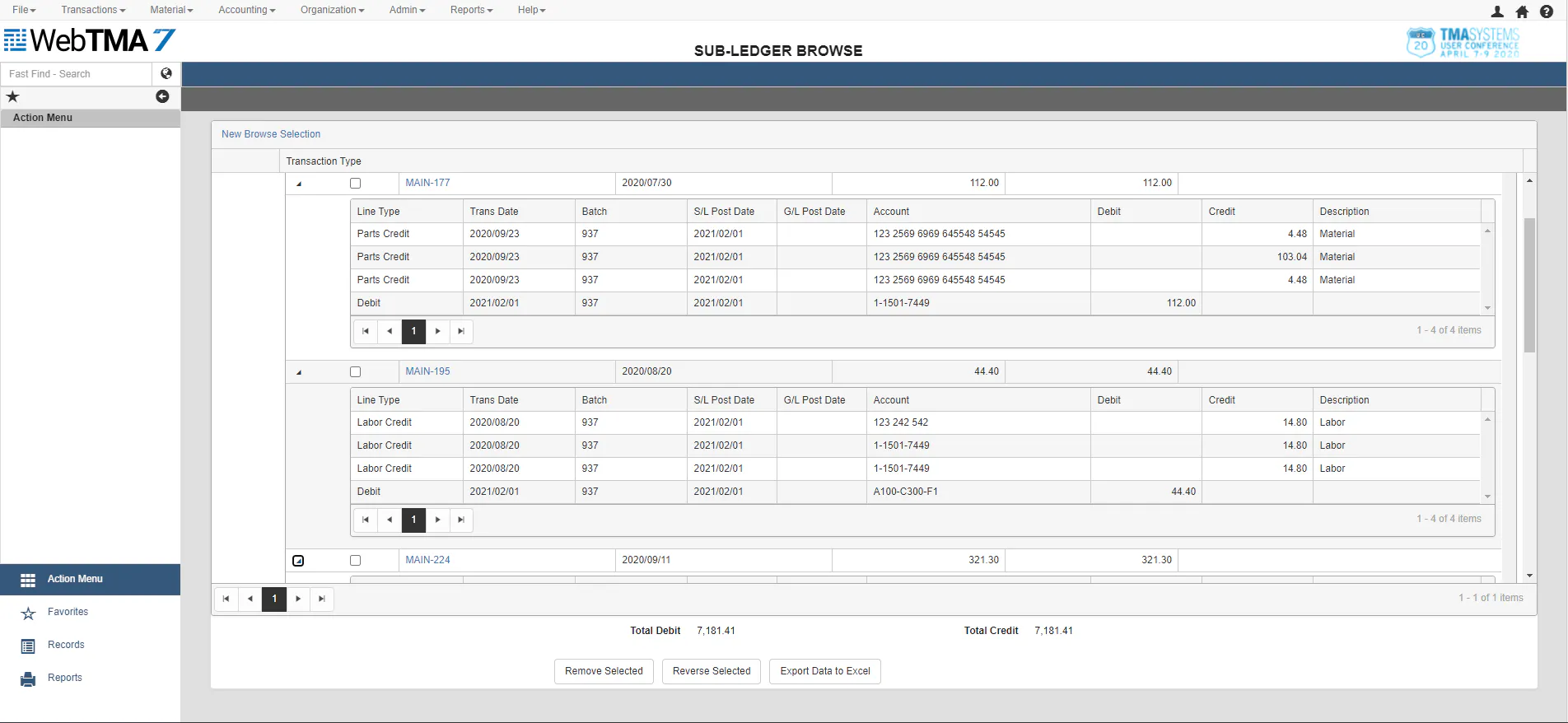The height and width of the screenshot is (723, 1568).
Task: Select the MAIN-195 row checkbox
Action: (356, 372)
